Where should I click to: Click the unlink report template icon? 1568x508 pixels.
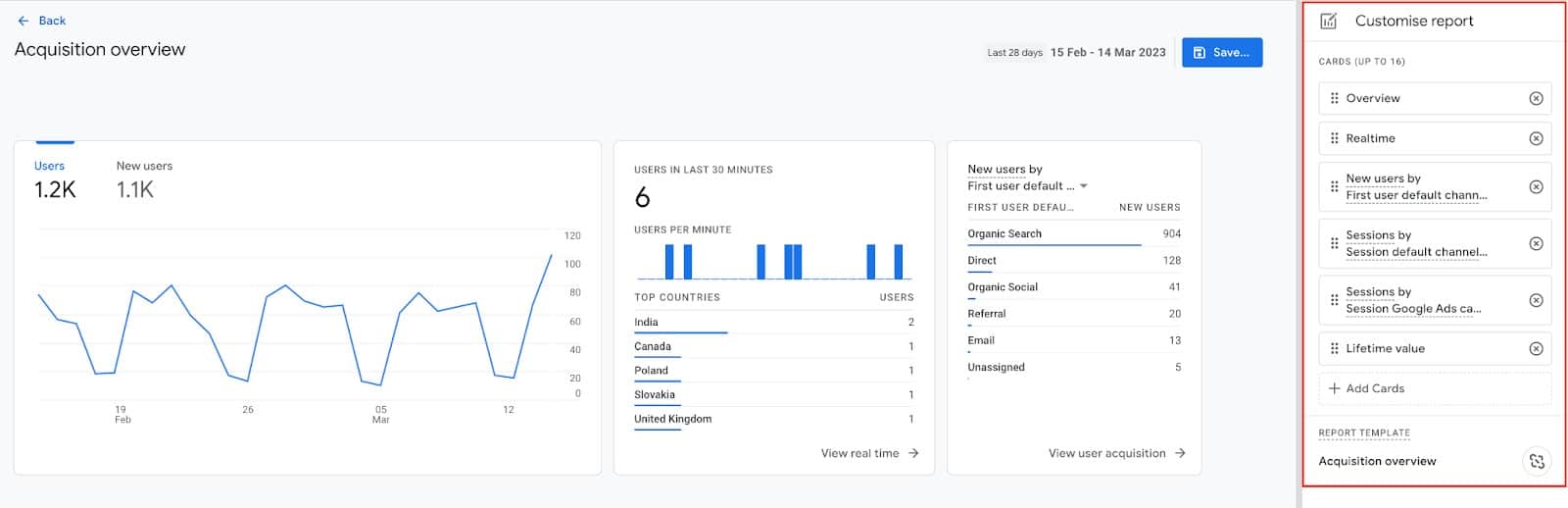pos(1536,461)
